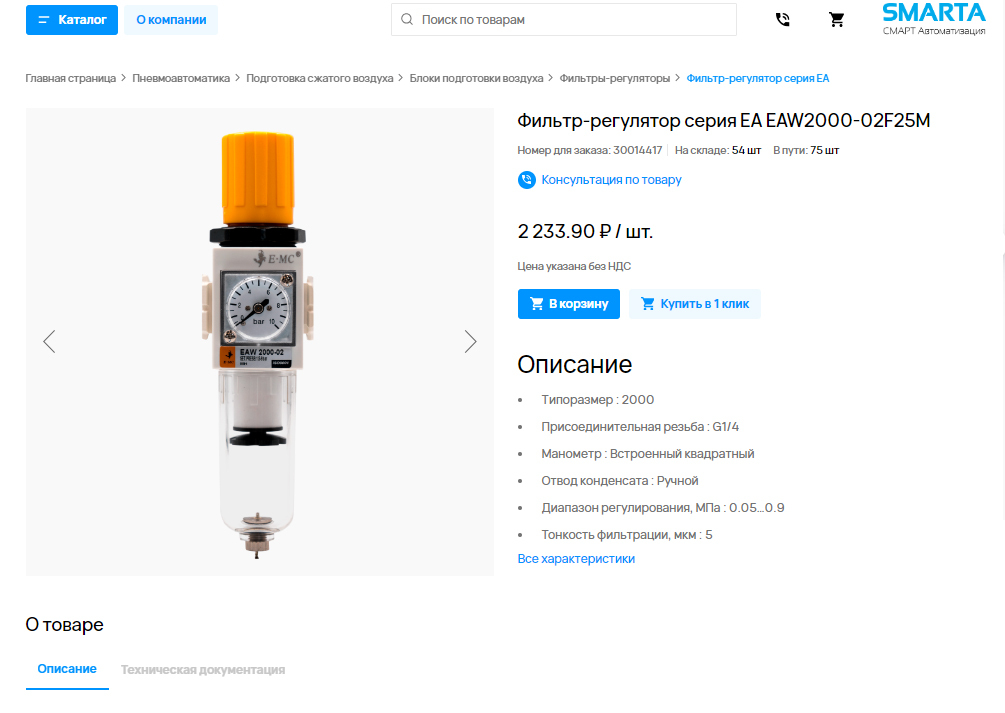Show next product image arrow

(470, 342)
